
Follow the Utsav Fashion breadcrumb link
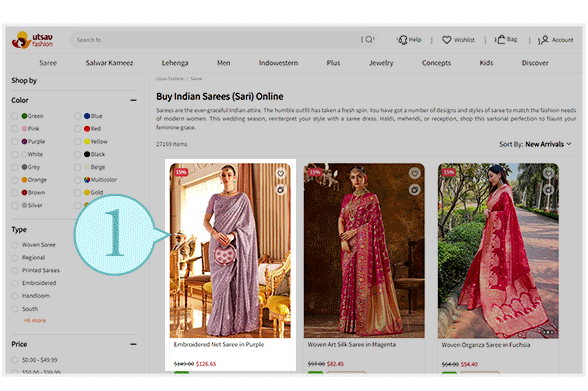(170, 79)
